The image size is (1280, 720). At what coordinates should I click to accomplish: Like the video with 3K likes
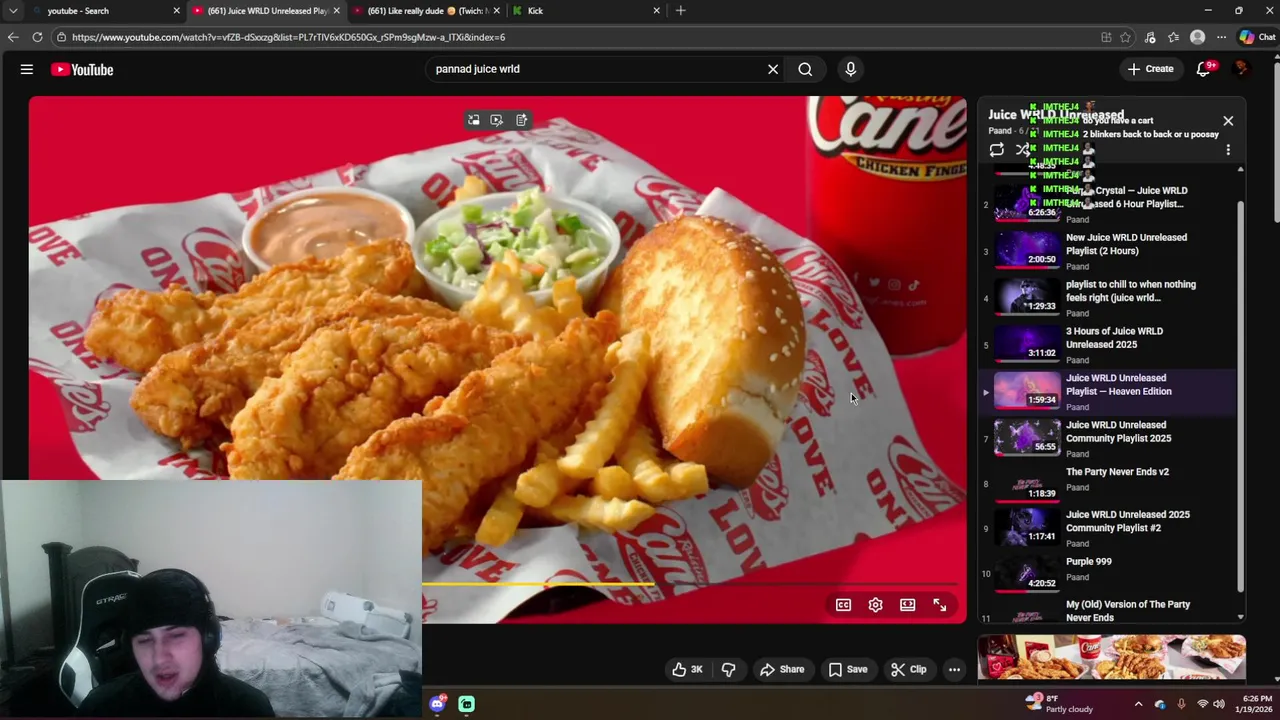point(687,669)
